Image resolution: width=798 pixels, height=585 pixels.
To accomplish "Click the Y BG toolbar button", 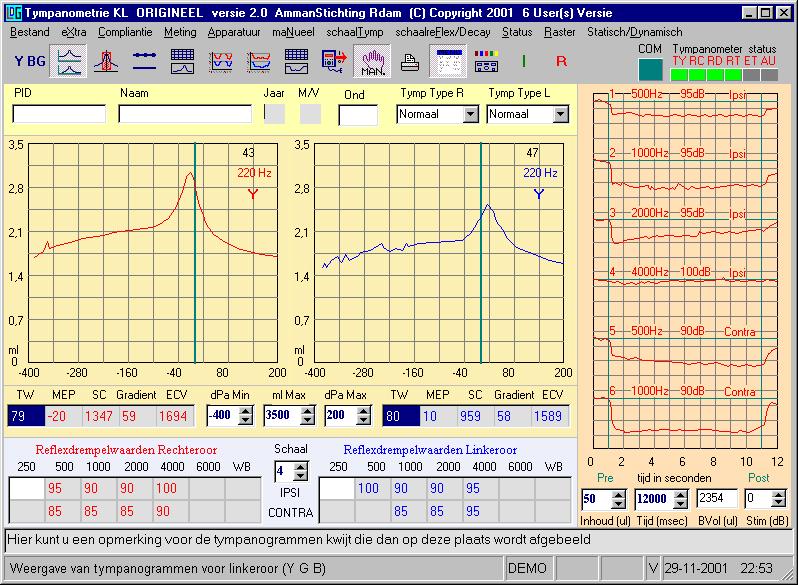I will coord(29,62).
